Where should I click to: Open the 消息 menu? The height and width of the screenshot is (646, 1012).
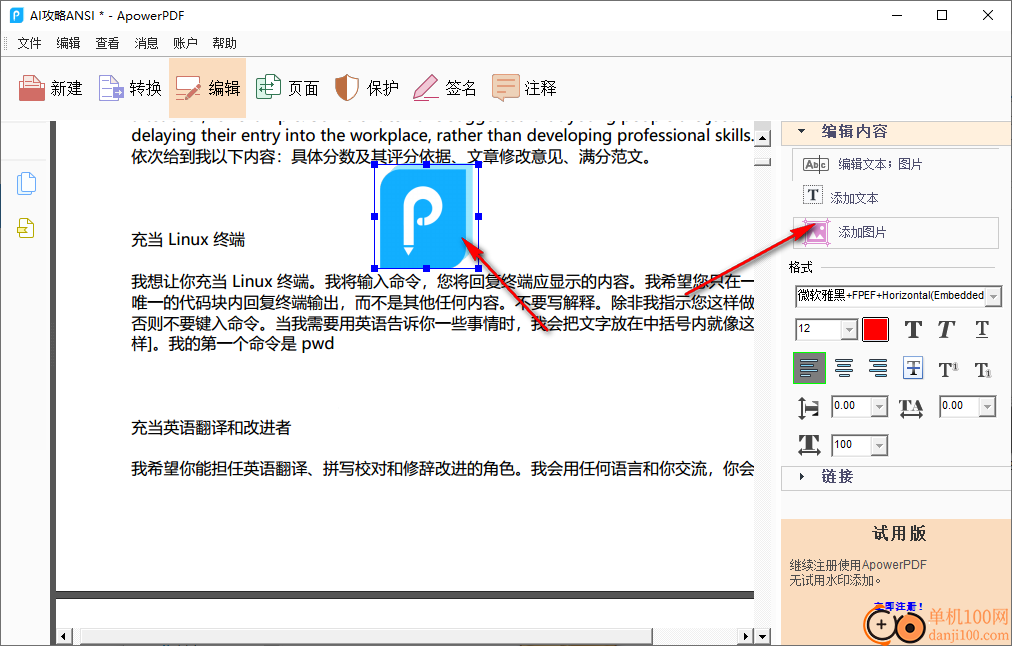(146, 43)
